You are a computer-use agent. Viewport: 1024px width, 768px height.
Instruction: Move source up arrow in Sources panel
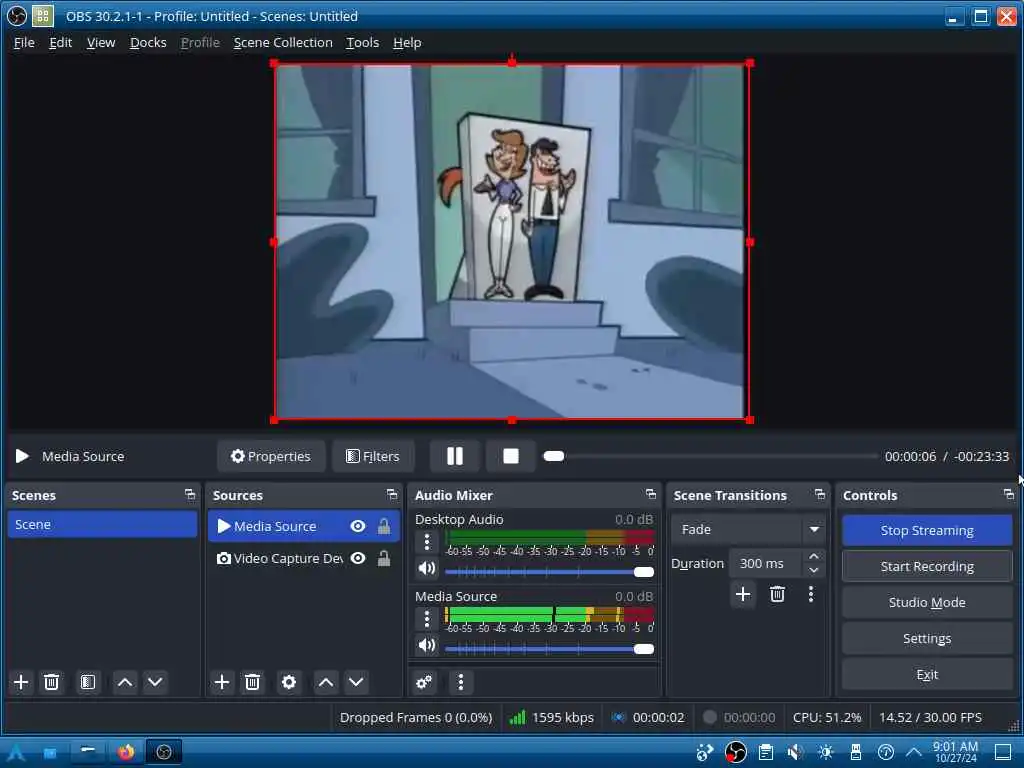pos(326,682)
